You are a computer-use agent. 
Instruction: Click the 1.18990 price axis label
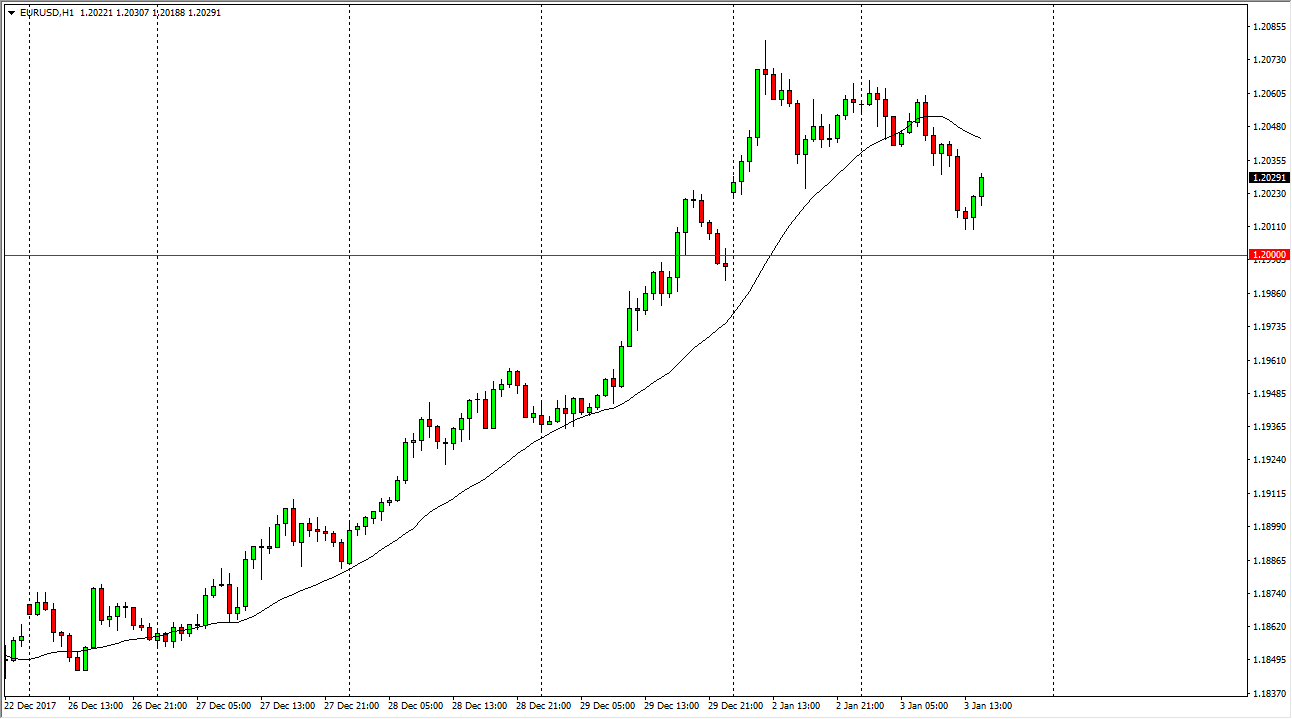1269,527
